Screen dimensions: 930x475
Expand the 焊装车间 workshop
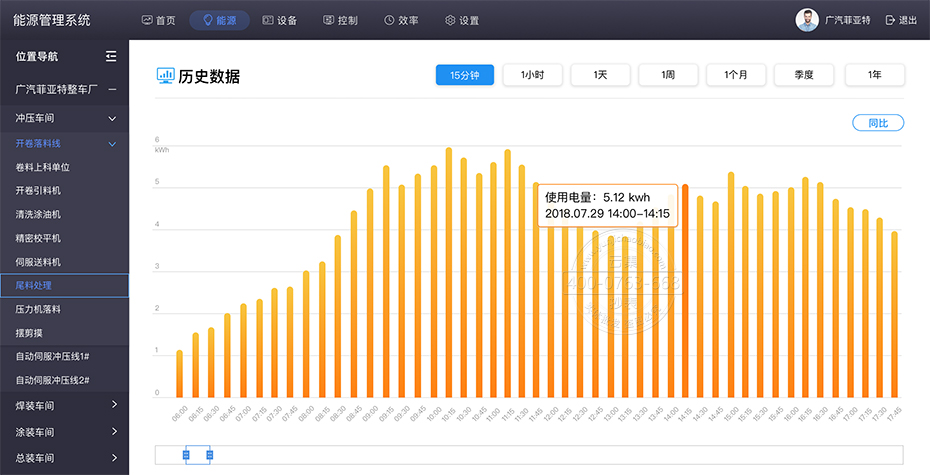click(x=114, y=405)
